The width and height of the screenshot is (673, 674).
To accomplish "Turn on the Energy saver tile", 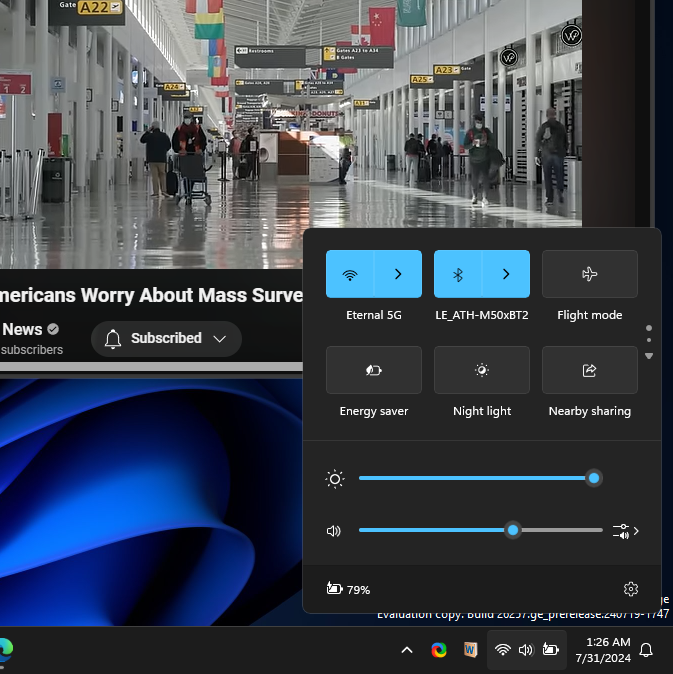I will click(373, 370).
